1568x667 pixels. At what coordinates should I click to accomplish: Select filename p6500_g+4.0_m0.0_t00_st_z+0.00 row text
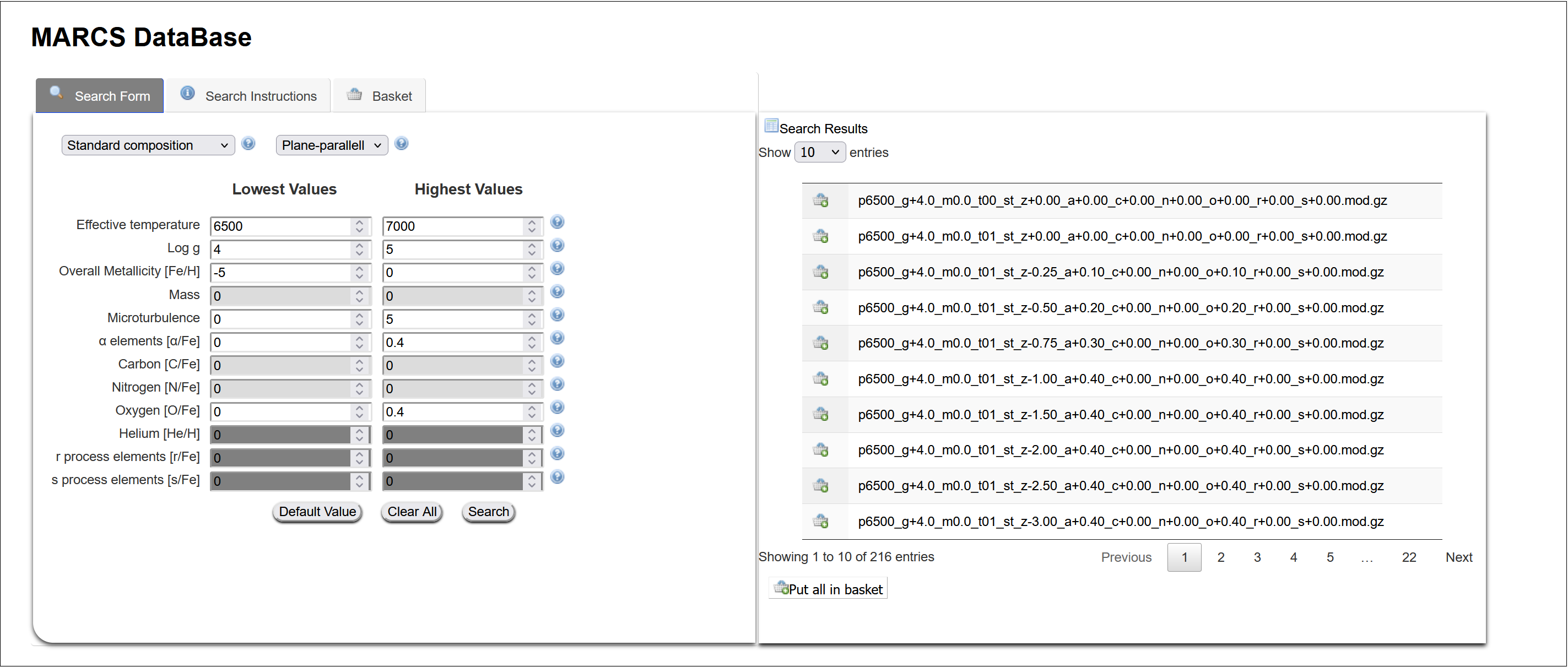(x=1122, y=200)
